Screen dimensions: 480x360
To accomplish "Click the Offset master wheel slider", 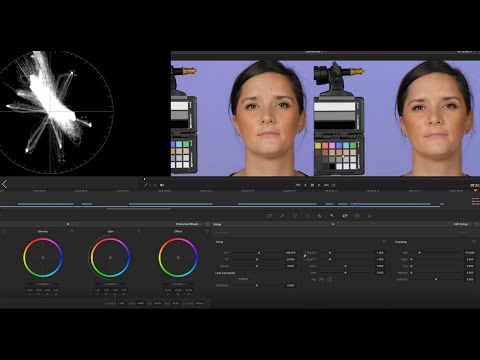I will pos(178,284).
